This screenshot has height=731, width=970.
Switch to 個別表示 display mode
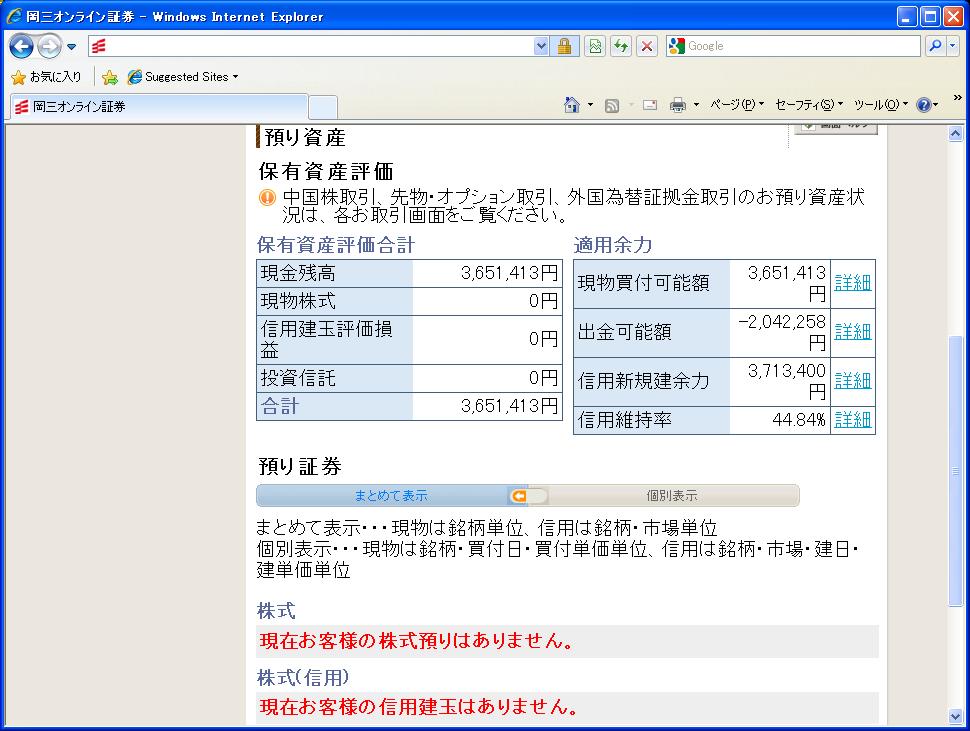coord(672,496)
